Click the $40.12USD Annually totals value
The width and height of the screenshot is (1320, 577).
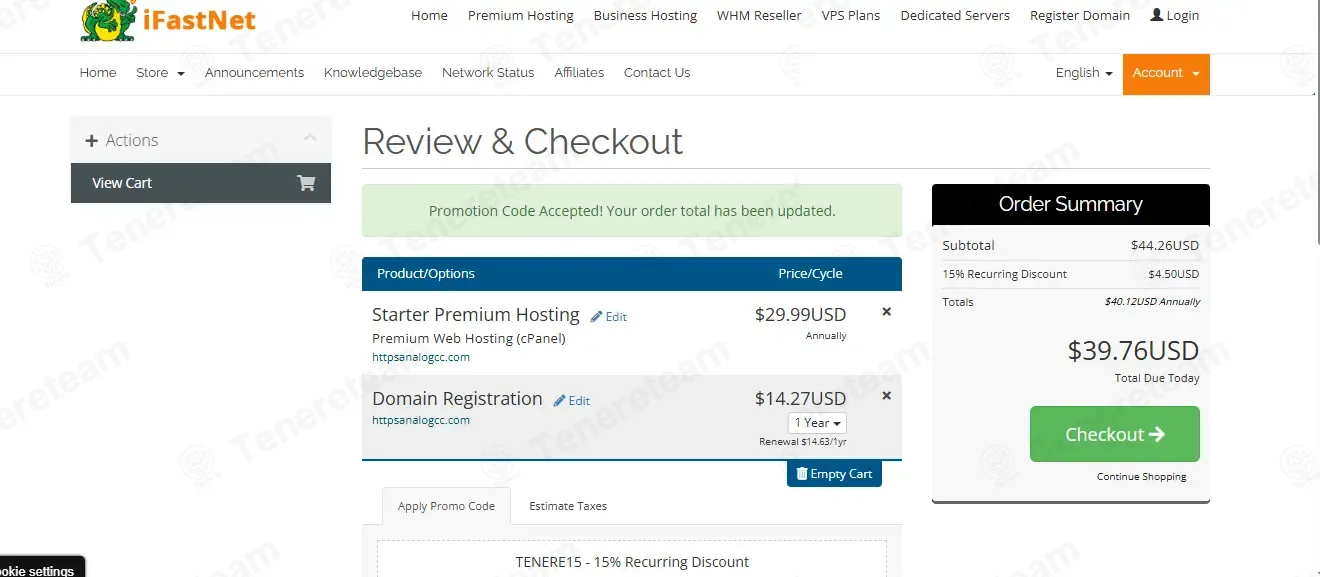1152,301
